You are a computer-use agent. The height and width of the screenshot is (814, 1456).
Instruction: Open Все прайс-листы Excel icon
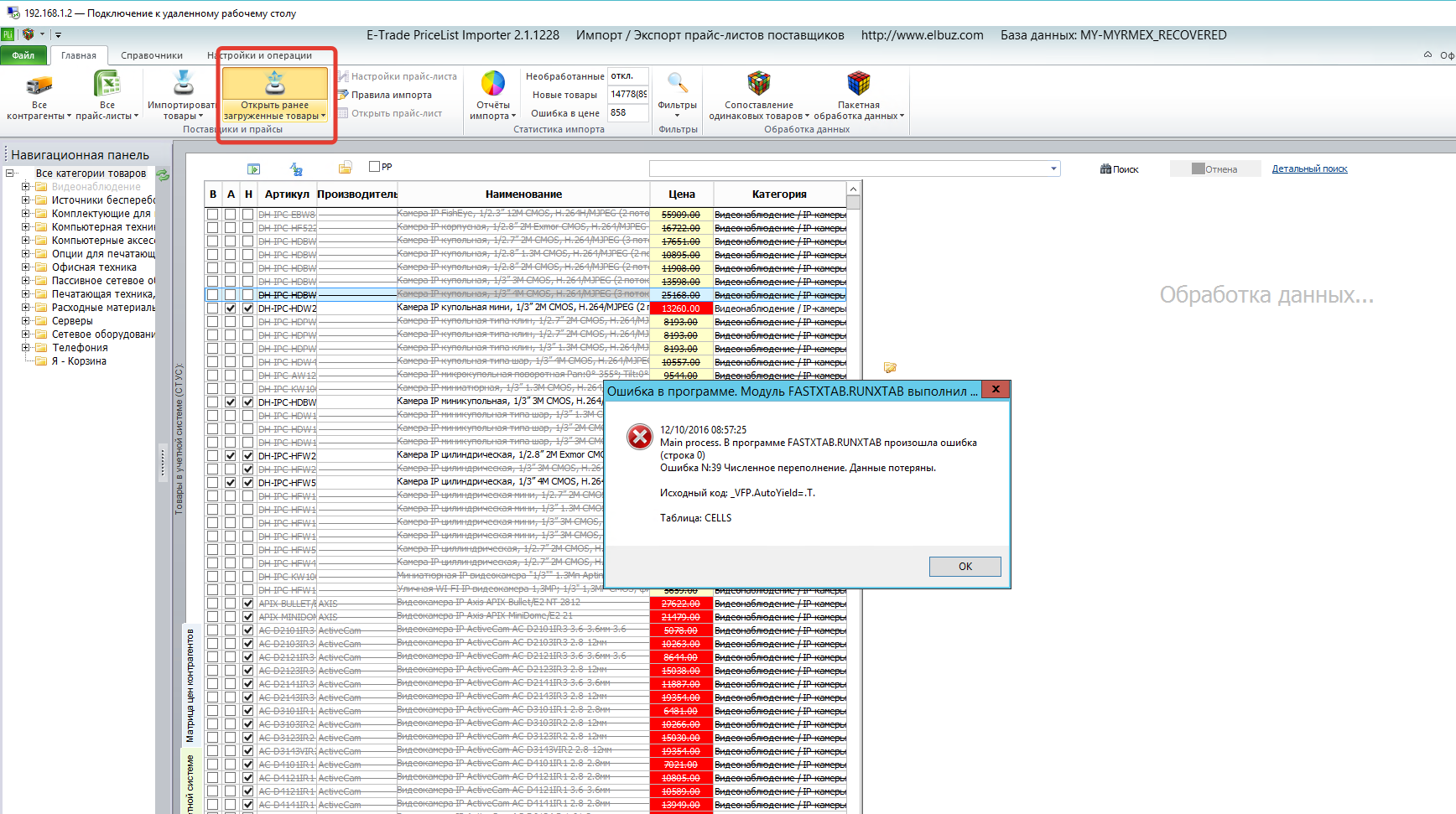pos(107,85)
